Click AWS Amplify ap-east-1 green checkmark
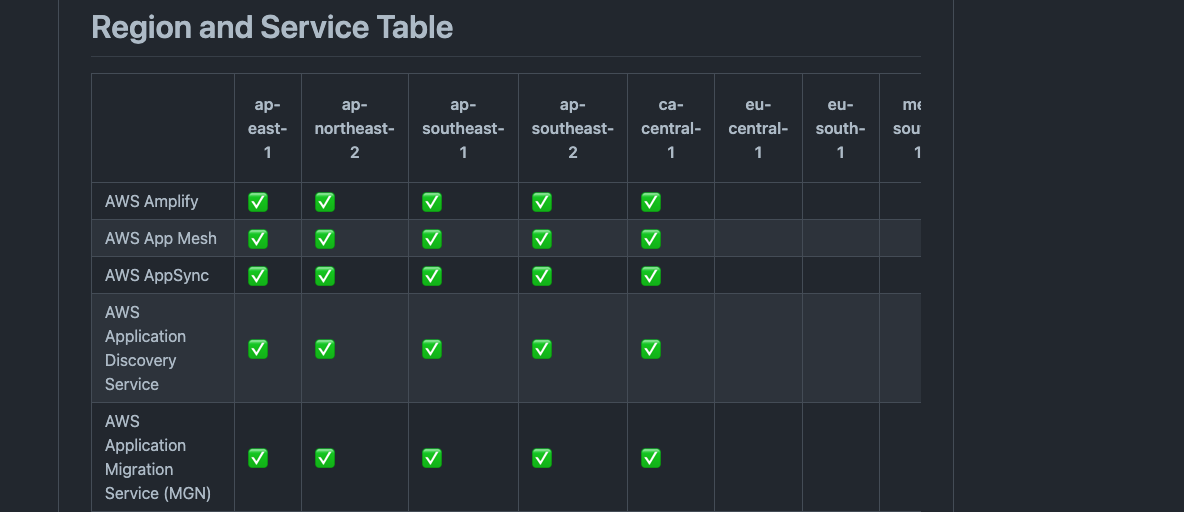Viewport: 1184px width, 512px height. click(x=258, y=202)
